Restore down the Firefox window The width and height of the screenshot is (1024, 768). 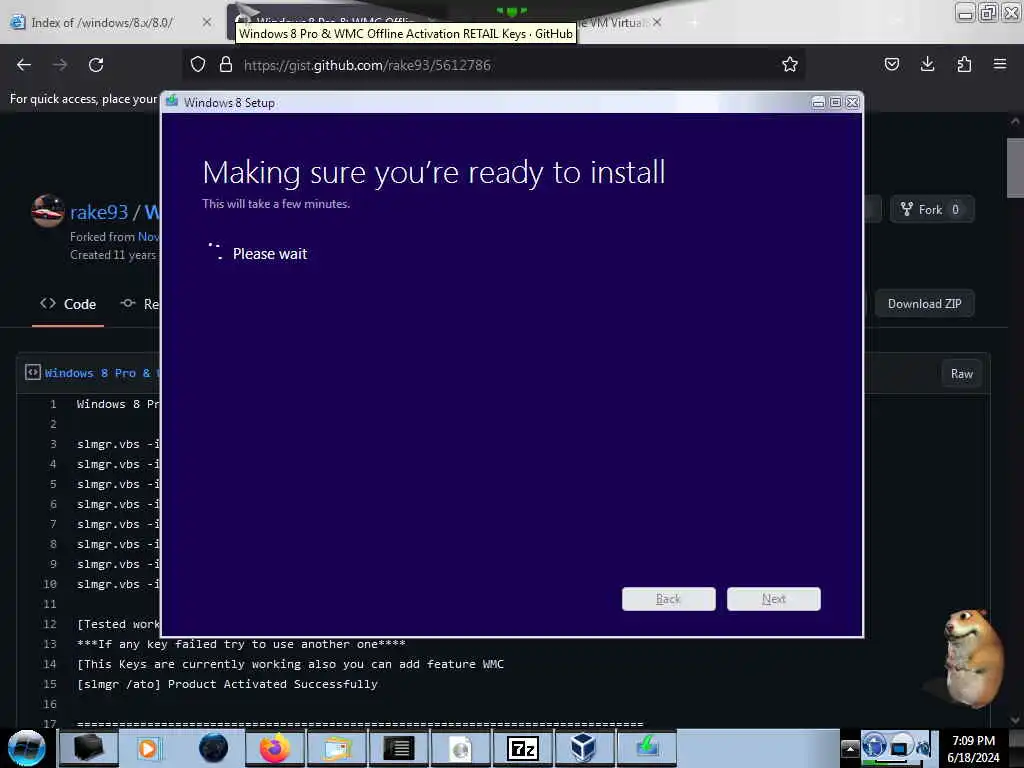pyautogui.click(x=988, y=12)
